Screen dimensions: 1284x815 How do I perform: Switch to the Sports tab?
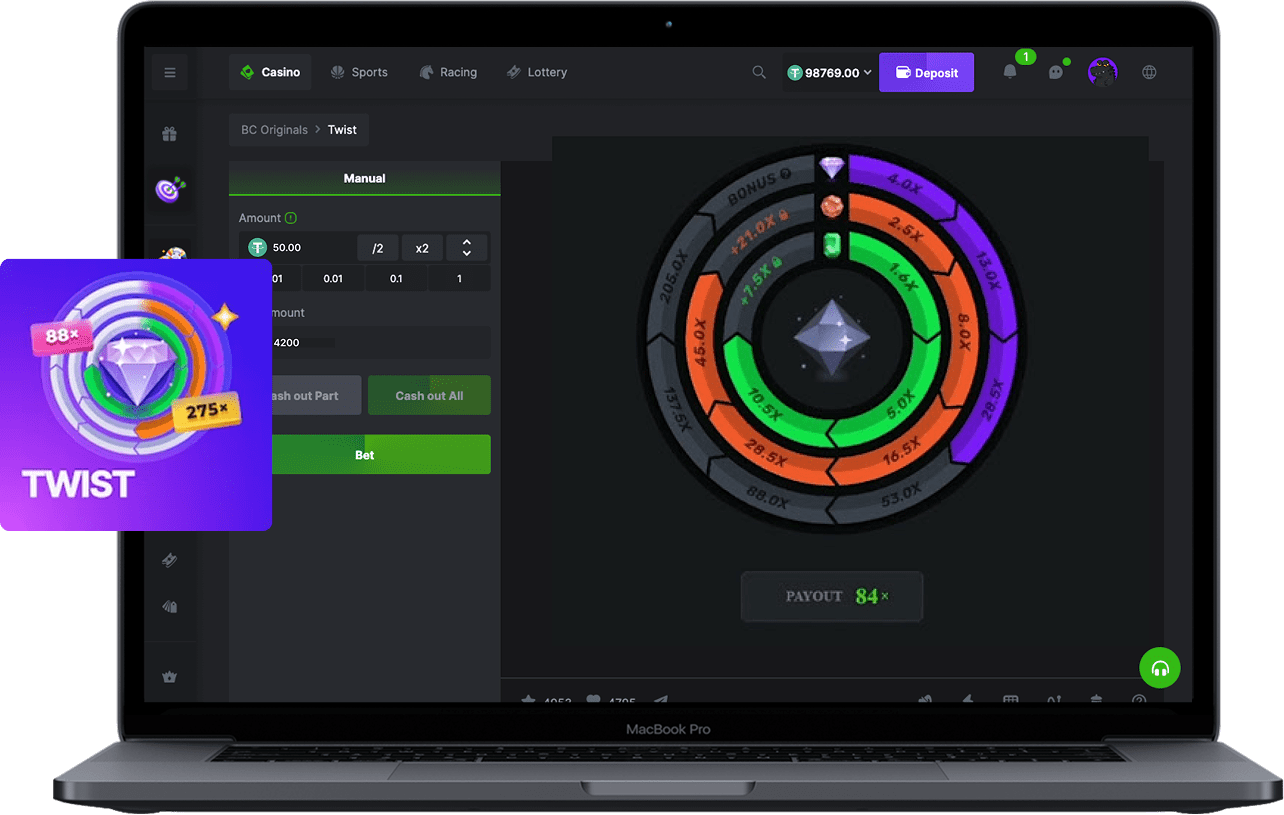pyautogui.click(x=359, y=72)
